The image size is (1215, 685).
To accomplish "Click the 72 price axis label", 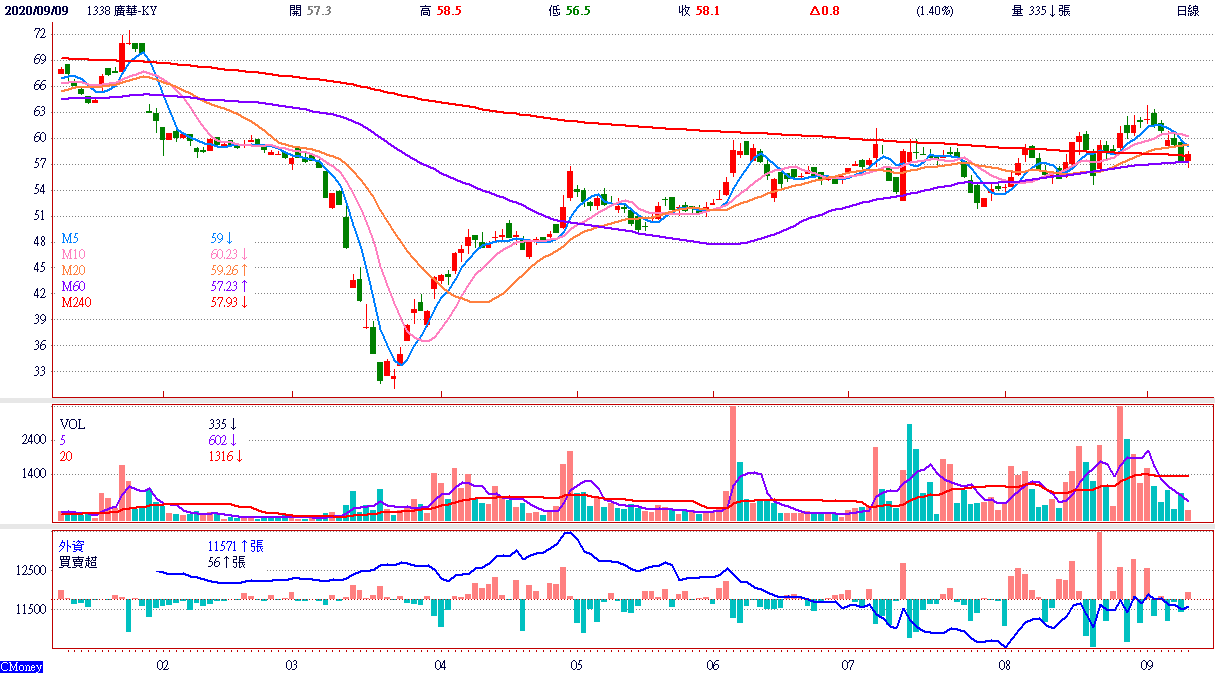I will tap(39, 33).
